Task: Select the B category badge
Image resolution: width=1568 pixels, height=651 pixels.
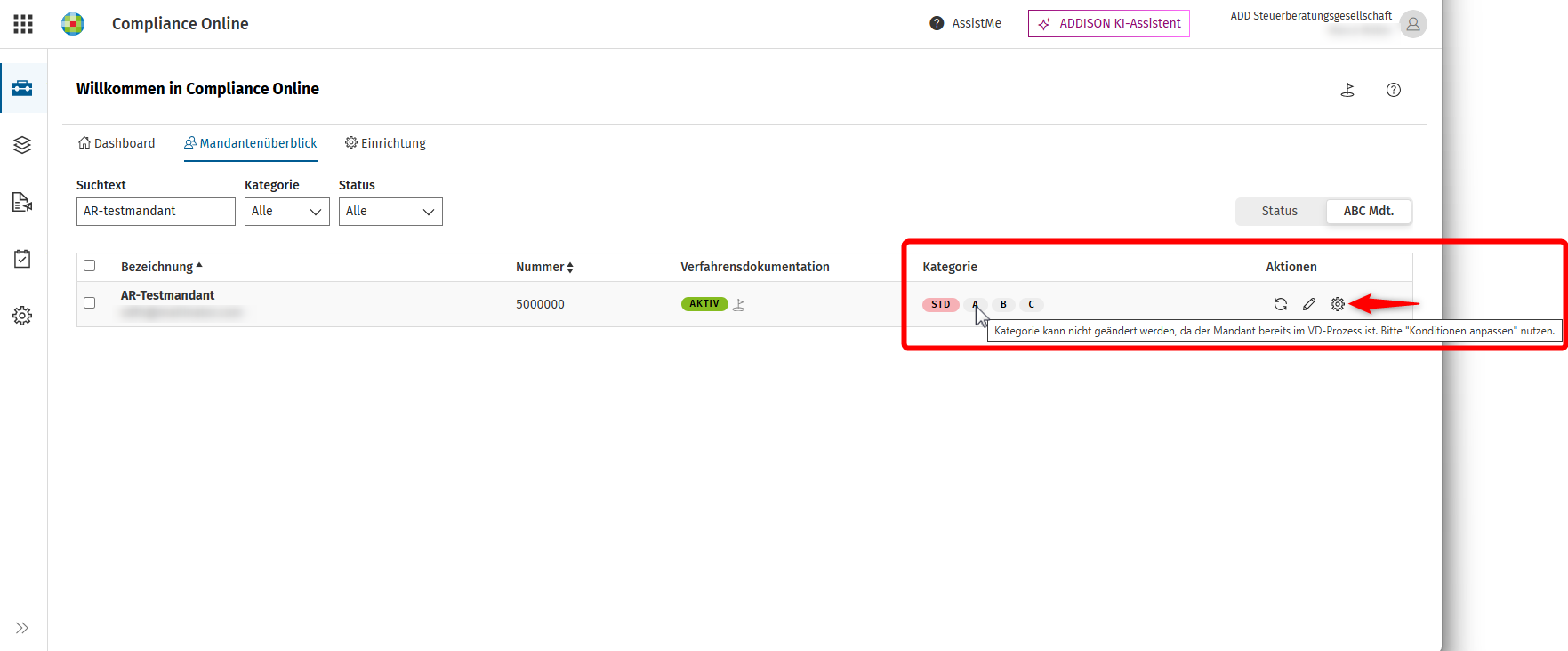Action: (x=1003, y=304)
